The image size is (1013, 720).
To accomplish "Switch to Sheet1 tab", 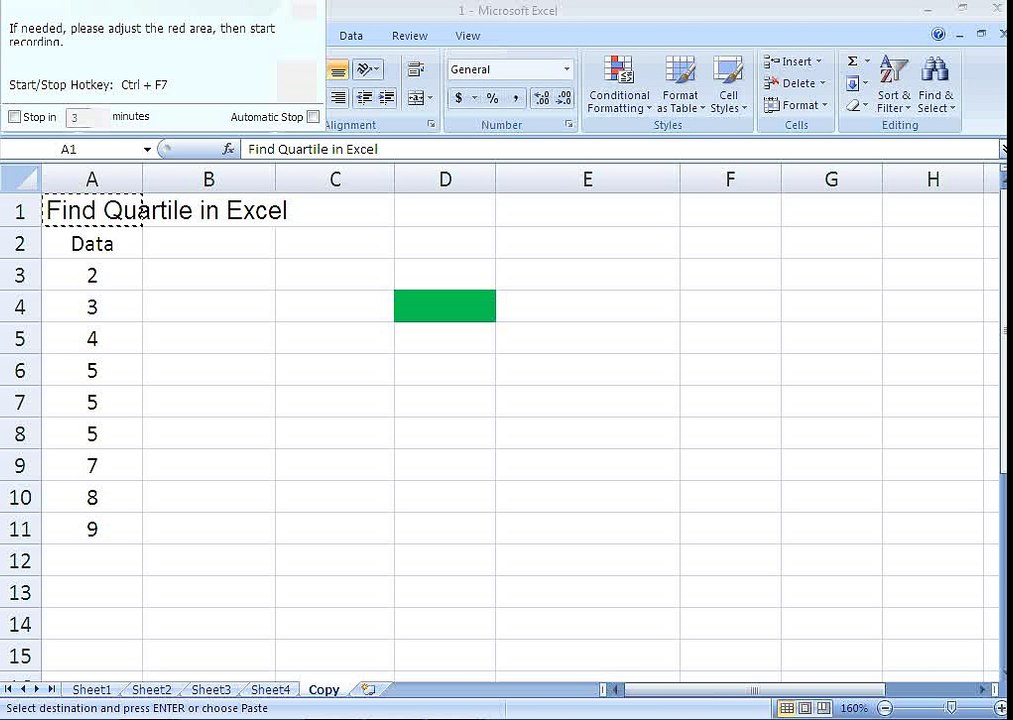I will tap(92, 690).
